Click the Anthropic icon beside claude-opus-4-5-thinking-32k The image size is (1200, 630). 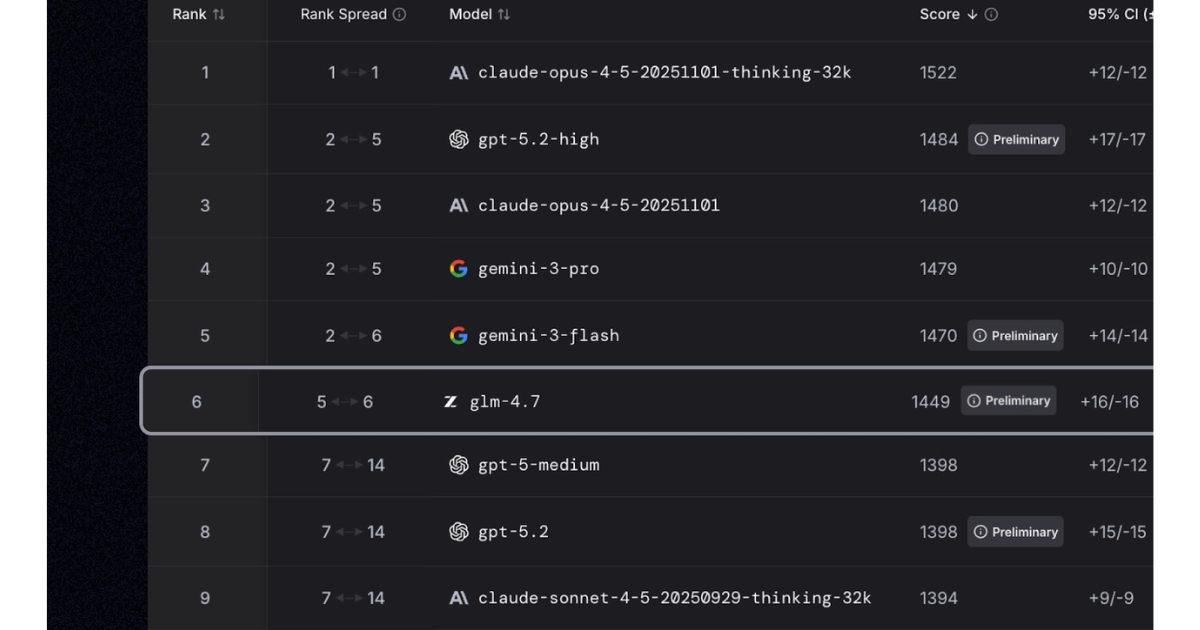[458, 72]
